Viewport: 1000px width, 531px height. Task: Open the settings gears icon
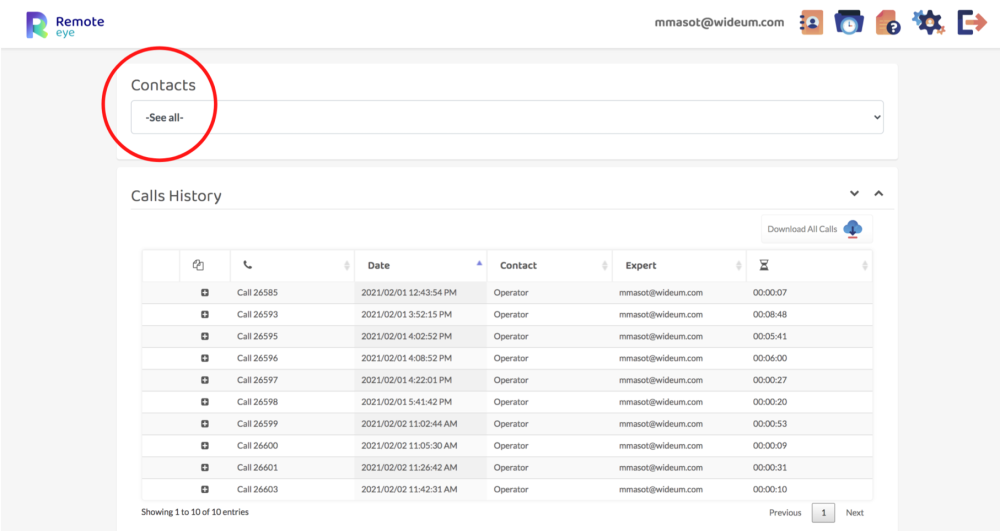(929, 22)
